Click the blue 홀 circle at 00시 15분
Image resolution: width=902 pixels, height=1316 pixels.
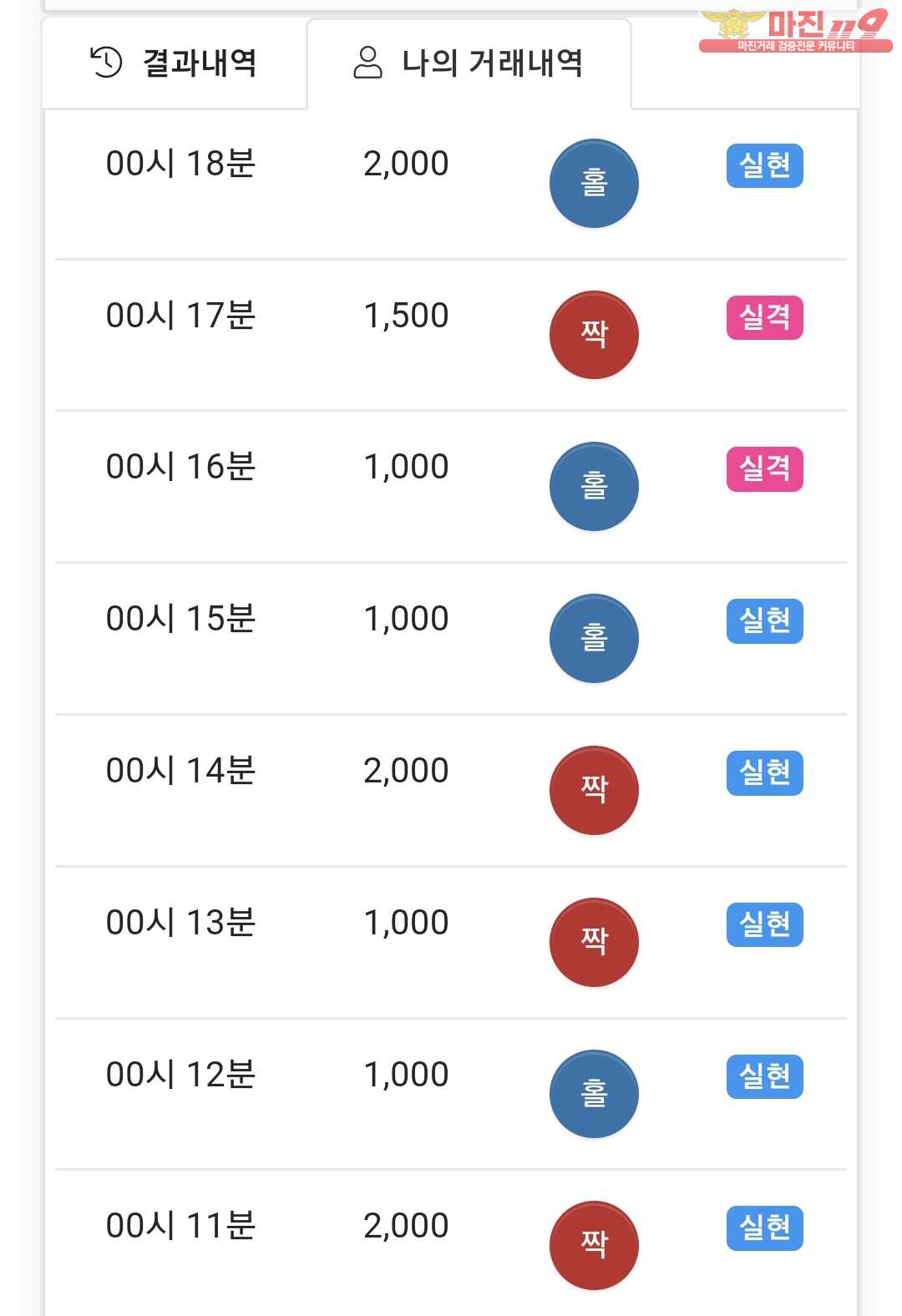click(594, 639)
